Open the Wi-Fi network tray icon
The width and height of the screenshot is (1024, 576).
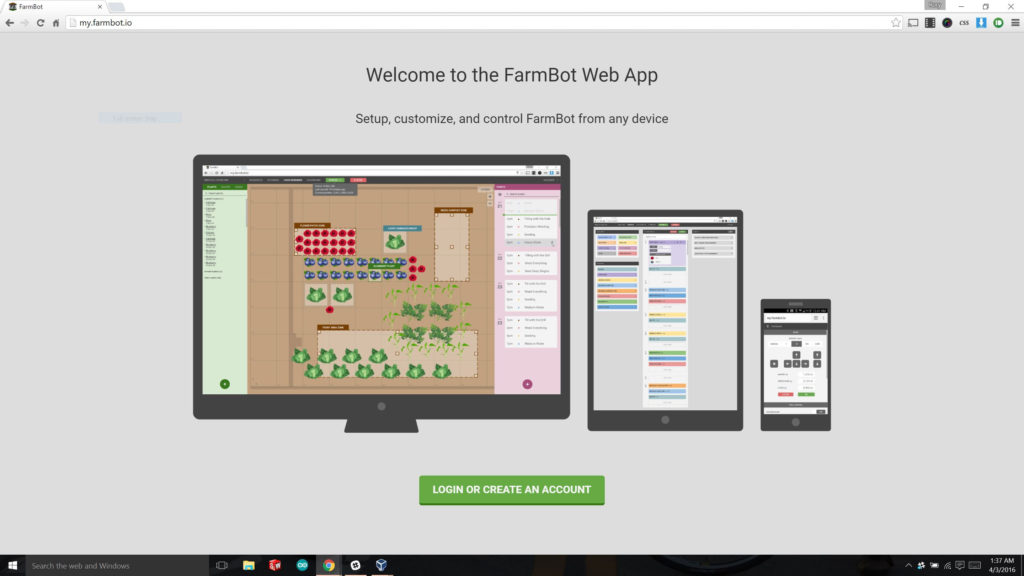click(947, 566)
